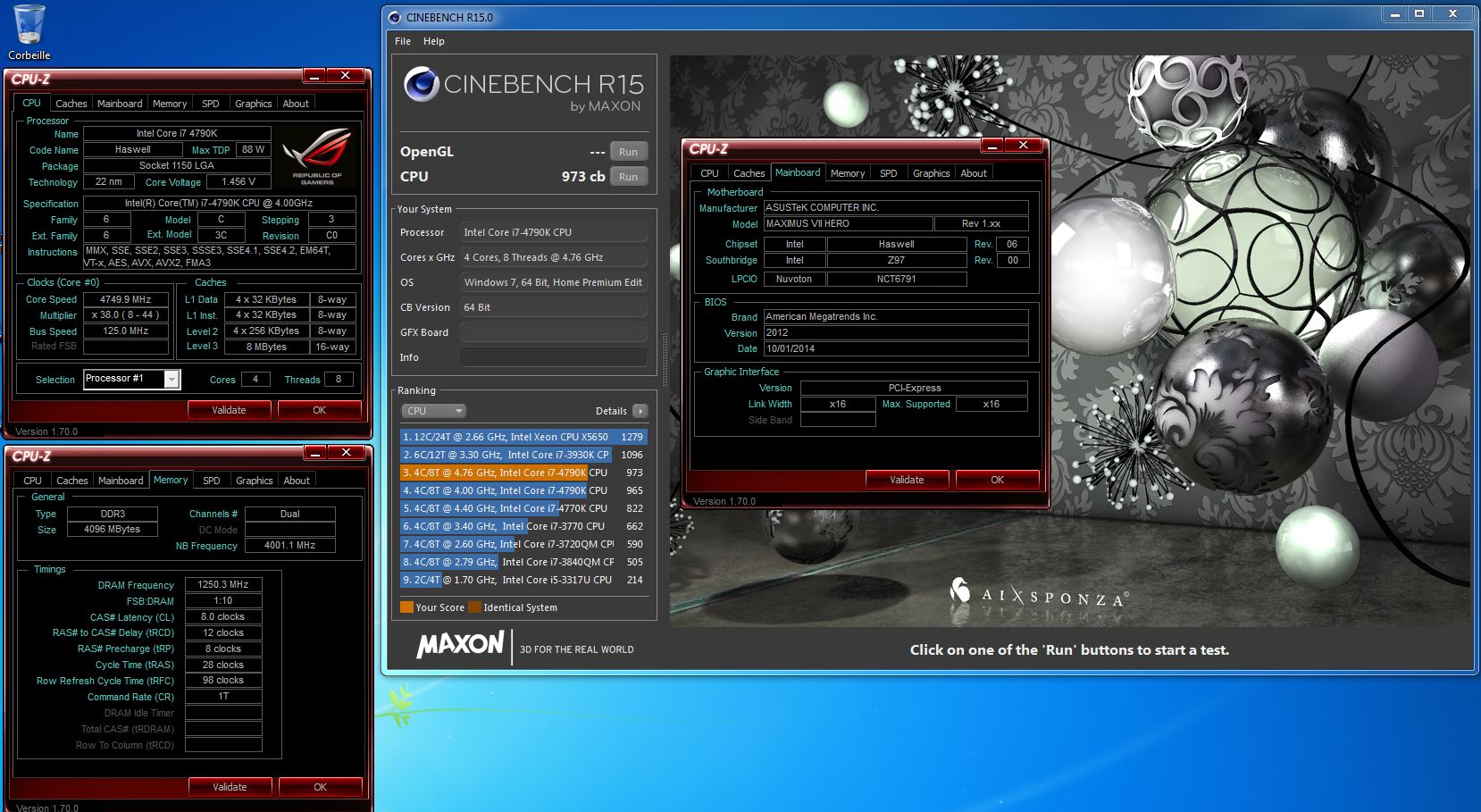This screenshot has width=1481, height=812.
Task: Close the top-left CPU-Z window
Action: pyautogui.click(x=345, y=76)
